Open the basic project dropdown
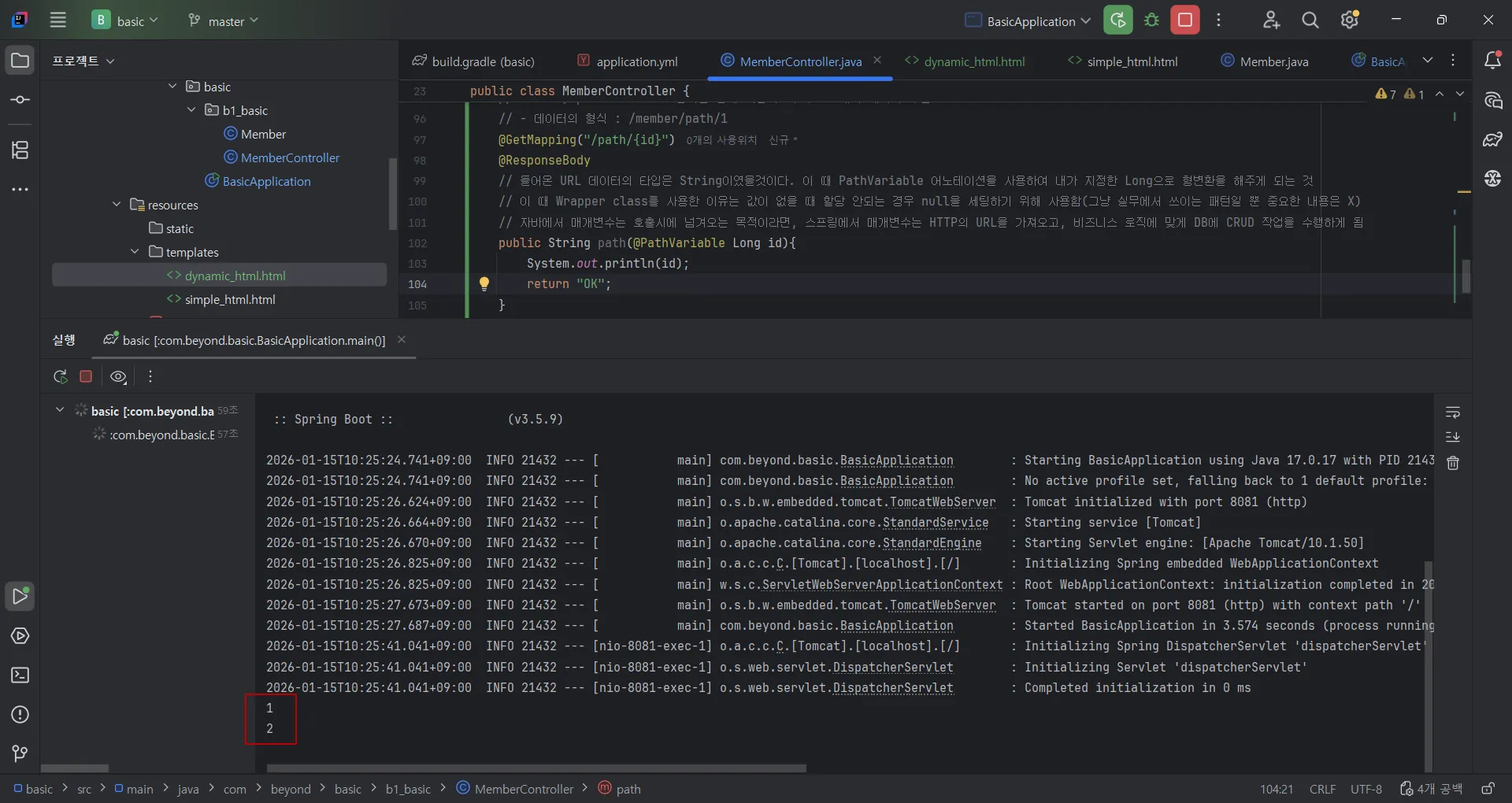Viewport: 1512px width, 803px height. tap(125, 20)
